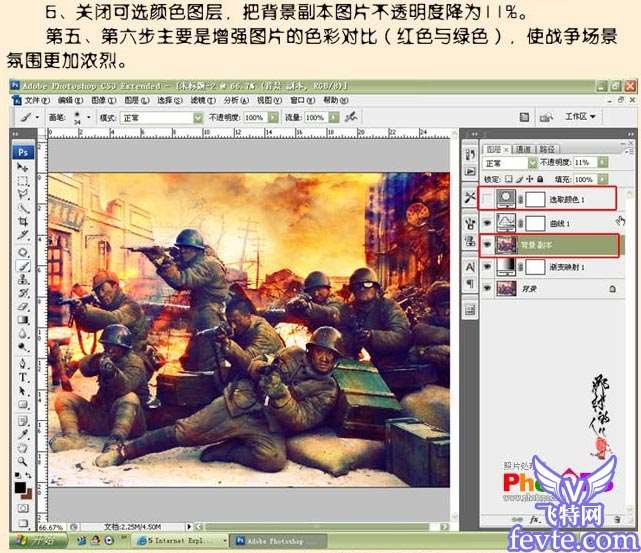Open the layer blend mode dropdown
This screenshot has height=553, width=641.
tap(506, 162)
